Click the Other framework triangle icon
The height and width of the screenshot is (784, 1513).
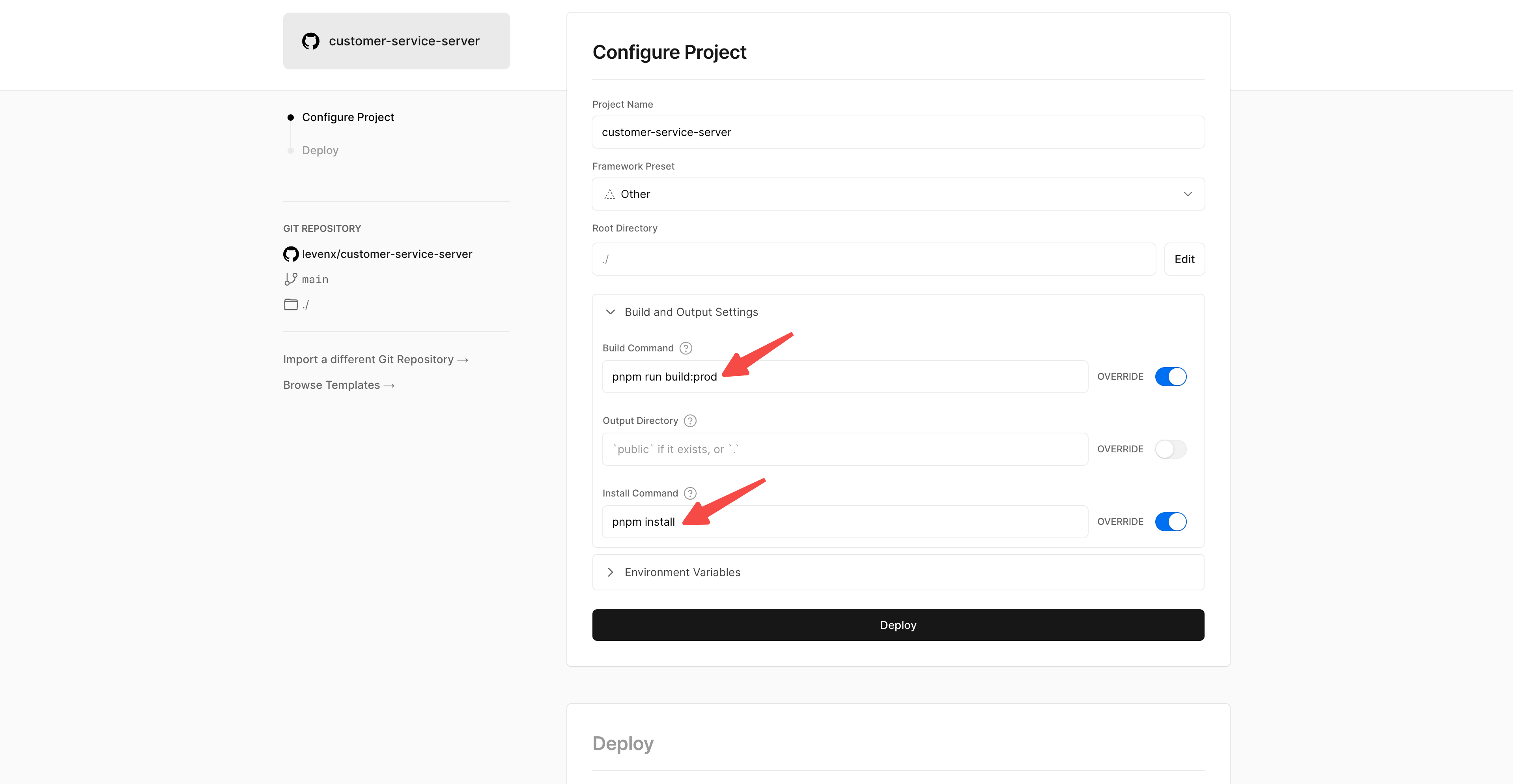tap(610, 194)
